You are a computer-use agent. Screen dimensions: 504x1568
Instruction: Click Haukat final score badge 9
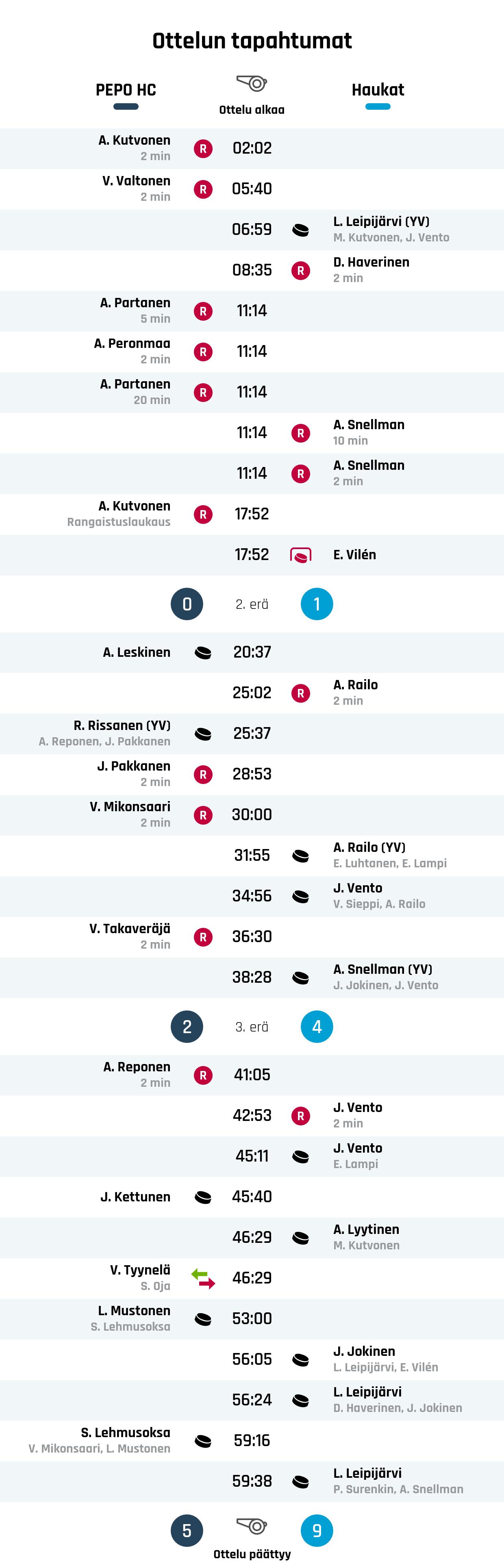317,1530
